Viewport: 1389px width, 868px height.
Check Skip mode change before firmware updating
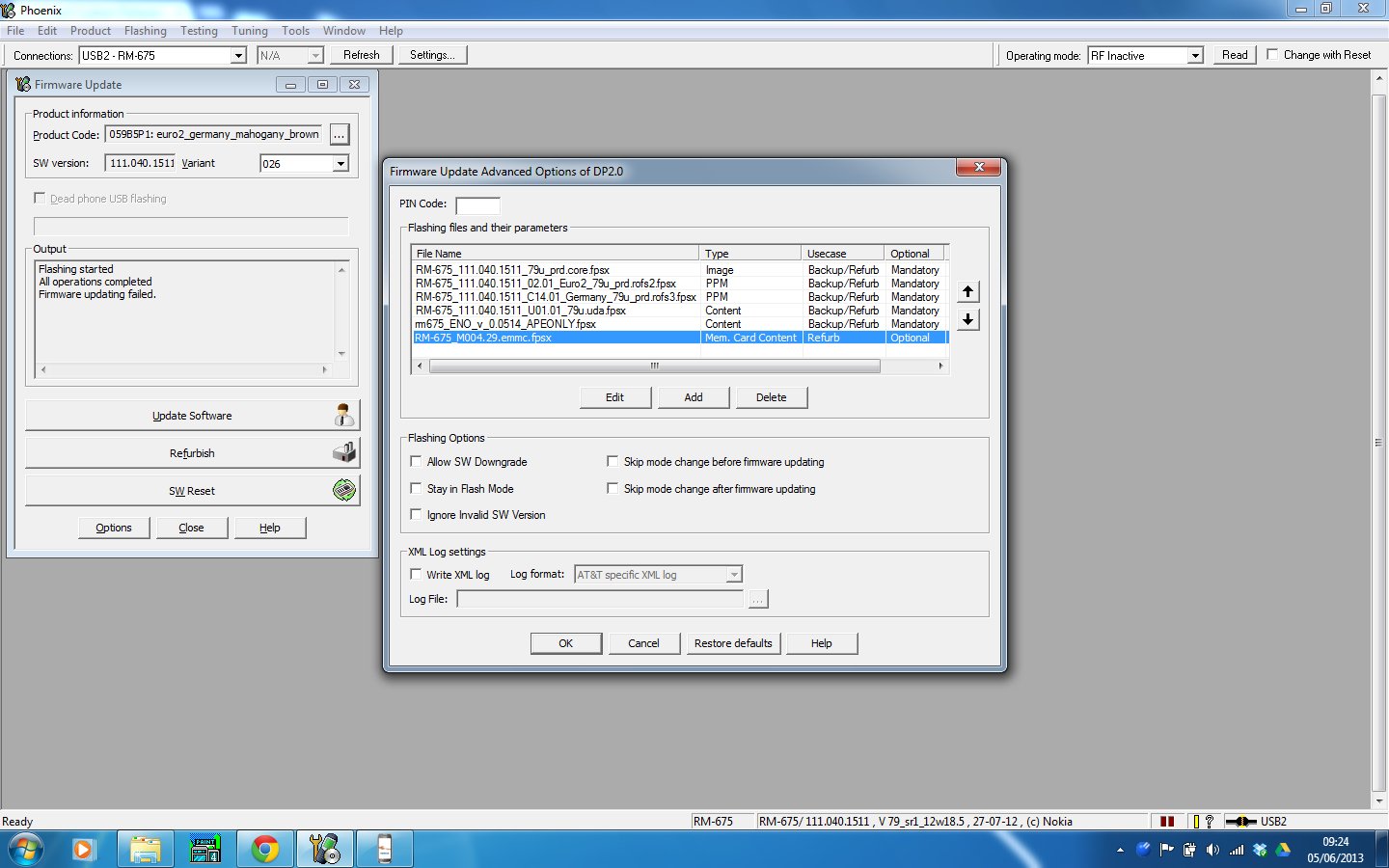click(613, 462)
